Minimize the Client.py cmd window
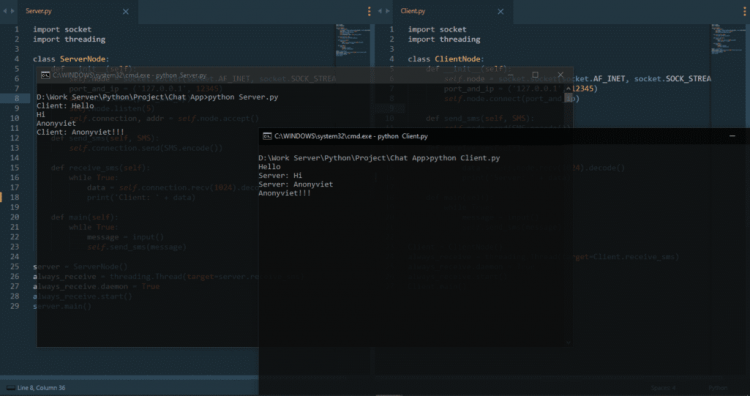Viewport: 750px width, 396px height. point(732,136)
